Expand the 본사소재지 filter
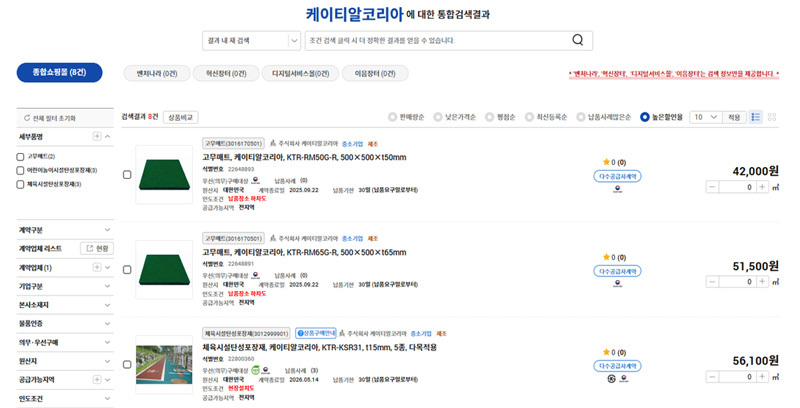800x408 pixels. (107, 305)
